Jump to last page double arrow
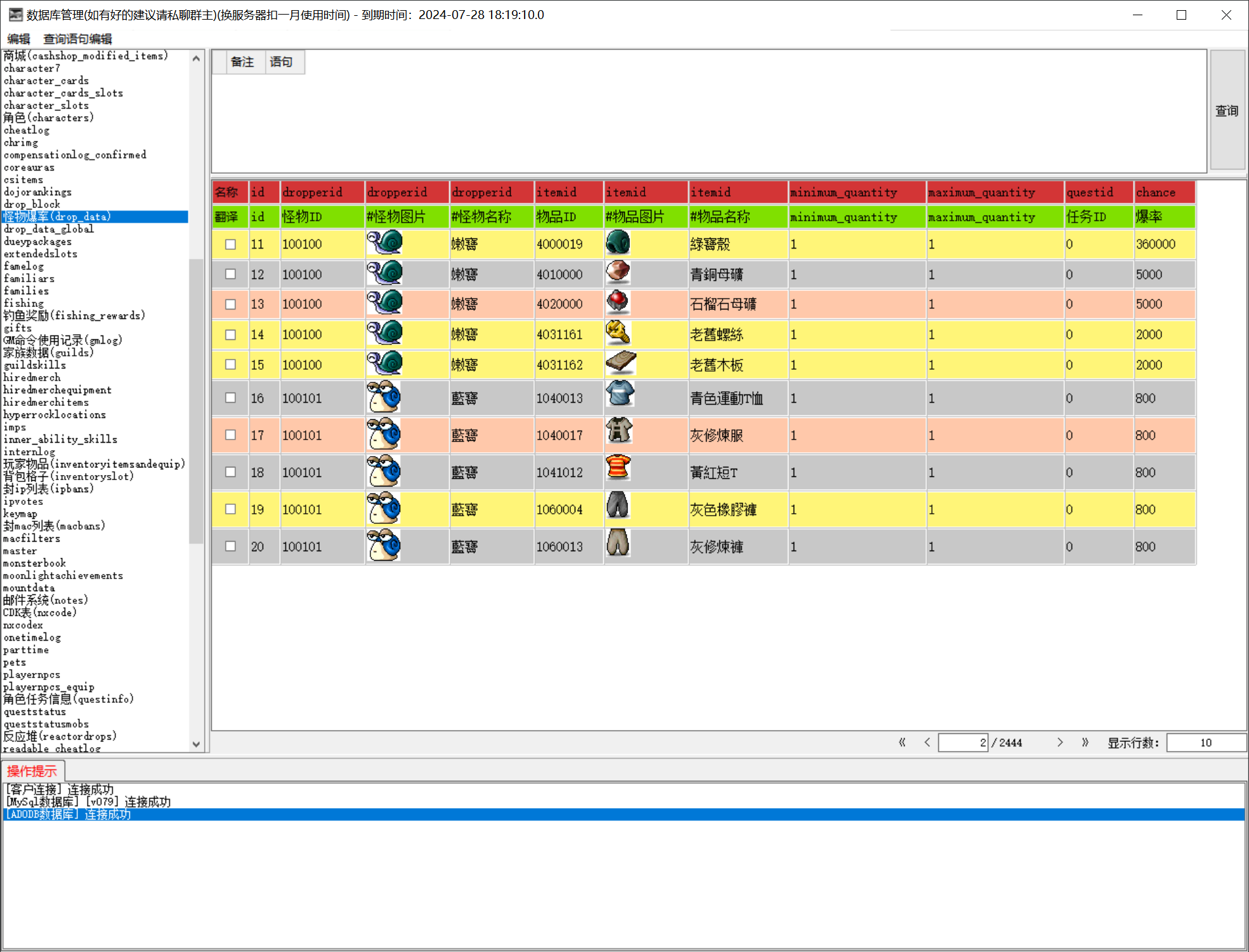Viewport: 1249px width, 952px height. coord(1085,742)
